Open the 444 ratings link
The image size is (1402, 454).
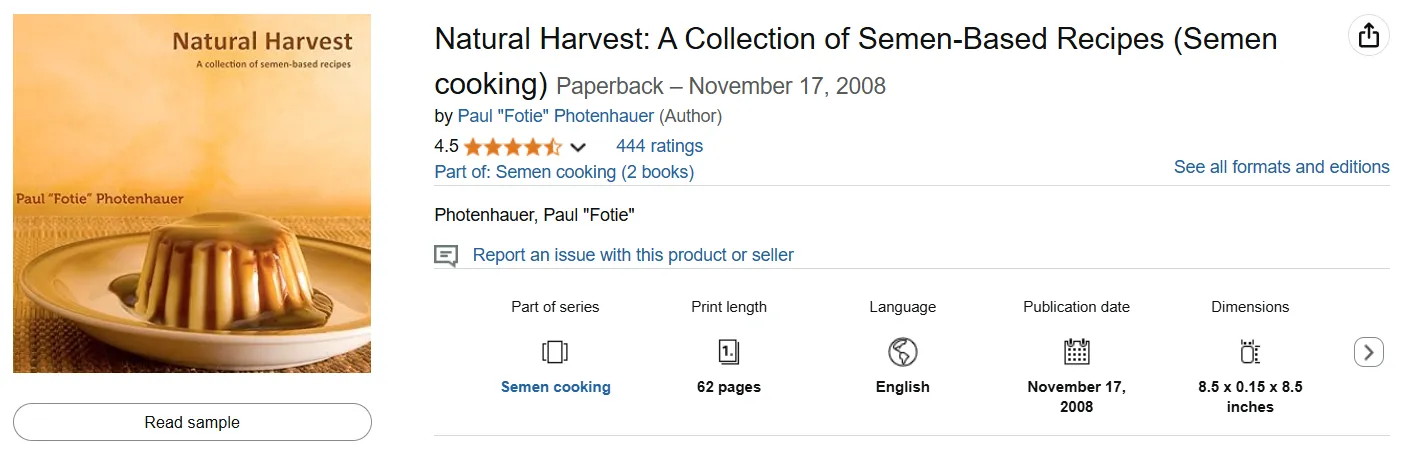(659, 146)
